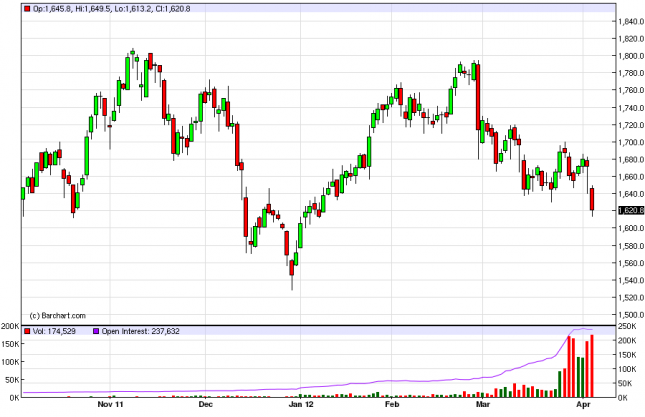Image resolution: width=645 pixels, height=417 pixels.
Task: Click the 'Mar' date axis label
Action: pyautogui.click(x=483, y=404)
